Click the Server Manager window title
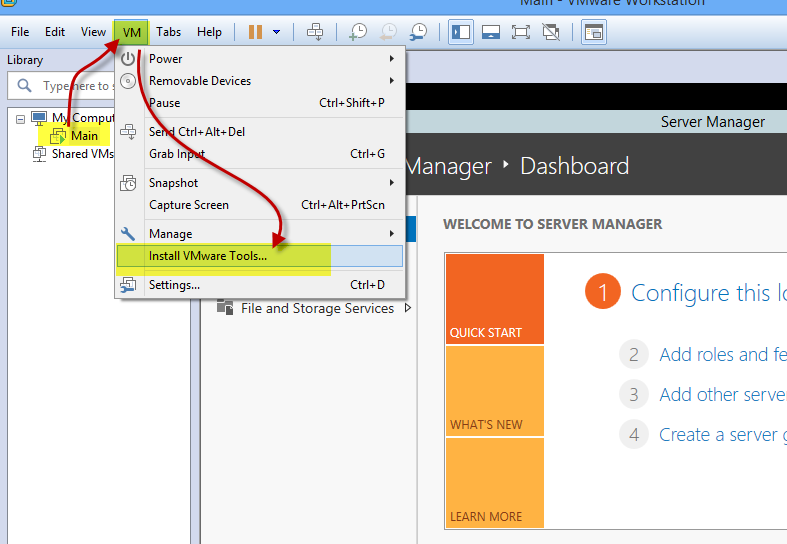Viewport: 787px width, 544px height. coord(713,122)
